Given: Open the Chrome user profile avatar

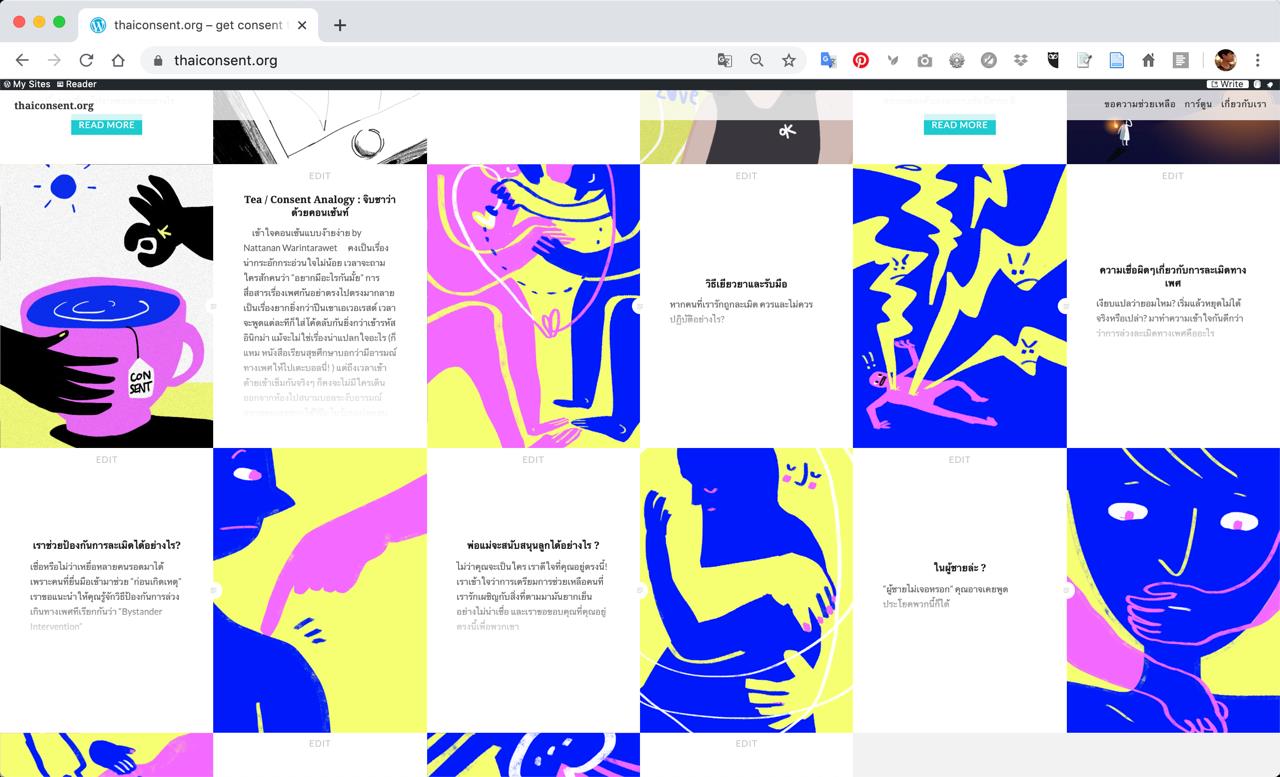Looking at the screenshot, I should click(1225, 60).
